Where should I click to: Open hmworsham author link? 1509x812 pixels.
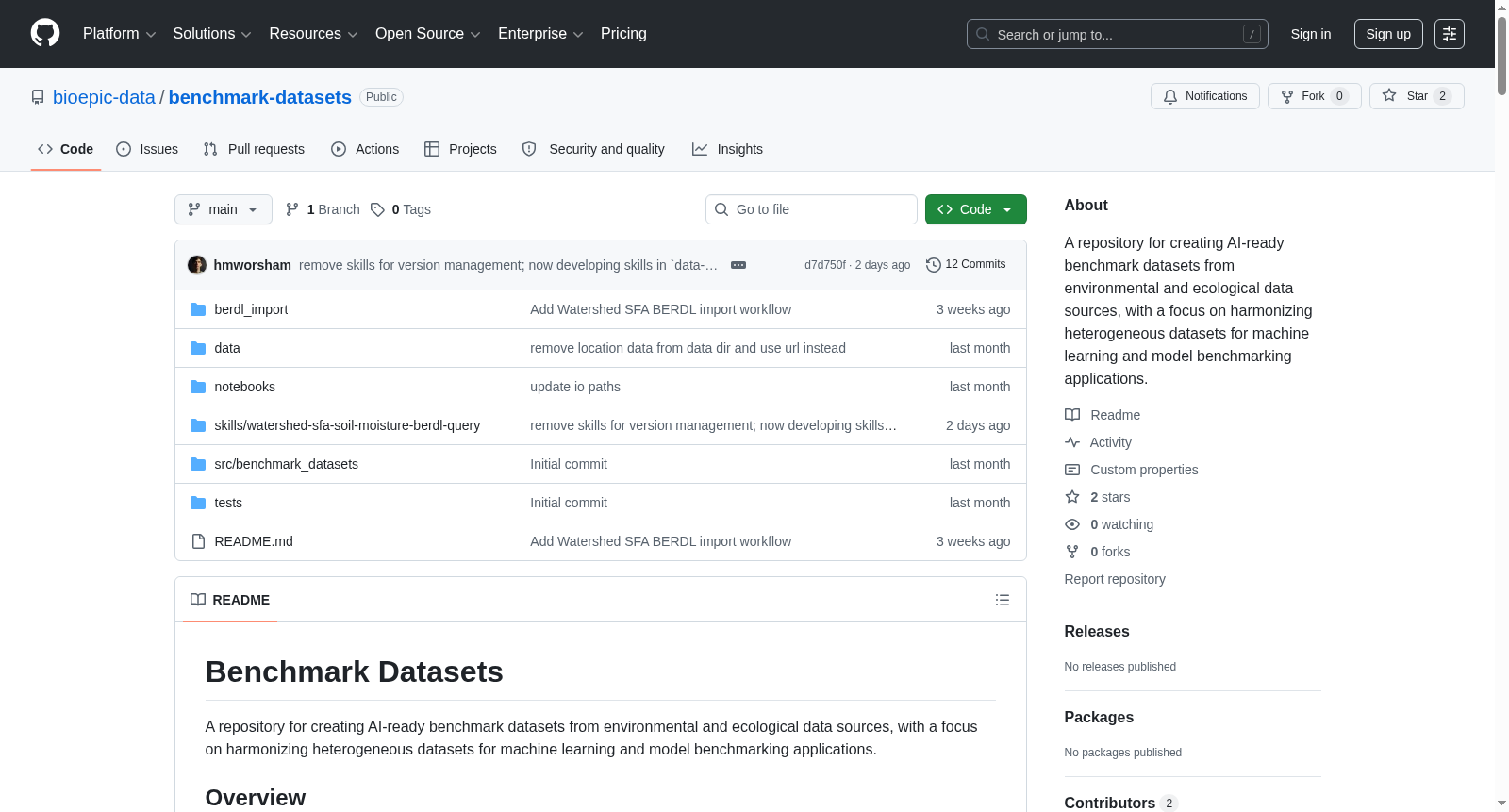(253, 265)
